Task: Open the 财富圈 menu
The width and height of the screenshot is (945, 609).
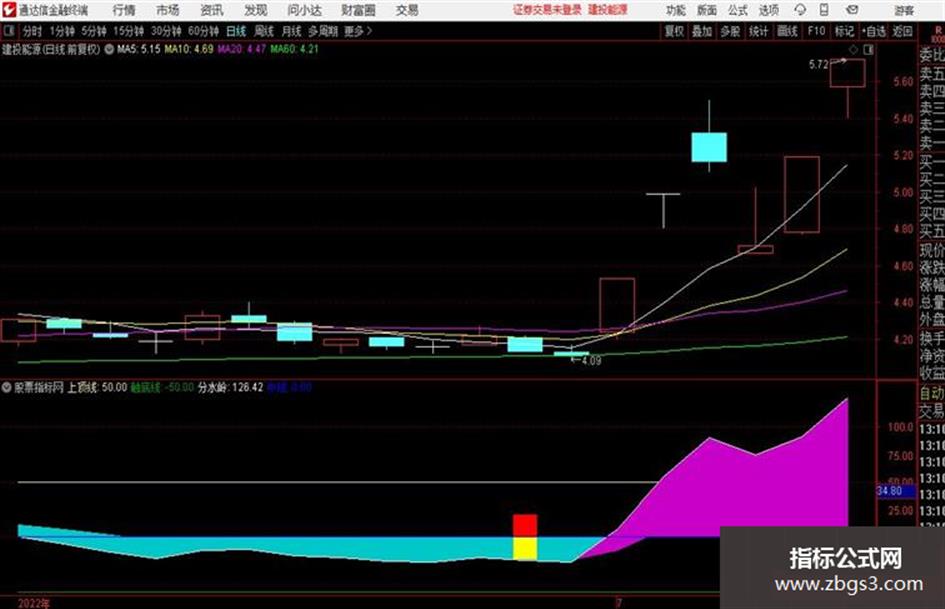Action: (x=358, y=10)
